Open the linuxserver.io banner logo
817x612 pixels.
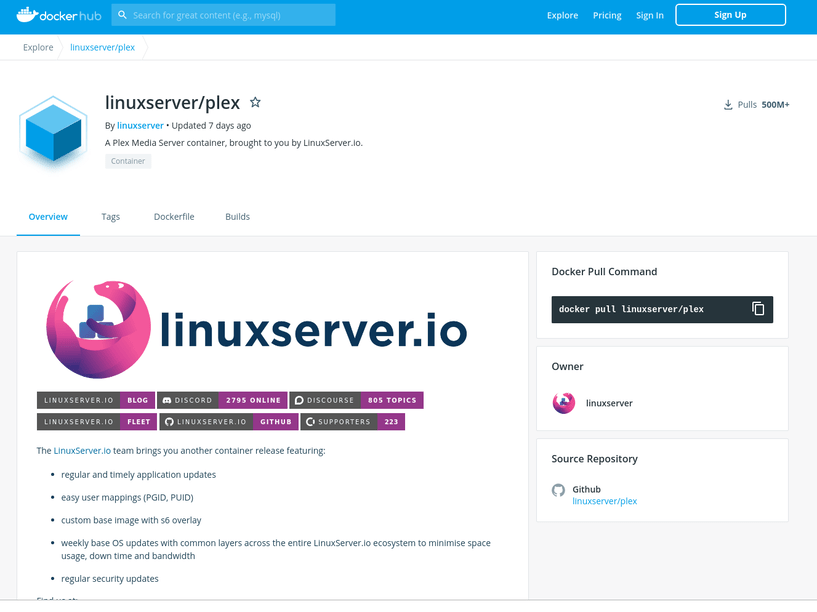tap(257, 329)
